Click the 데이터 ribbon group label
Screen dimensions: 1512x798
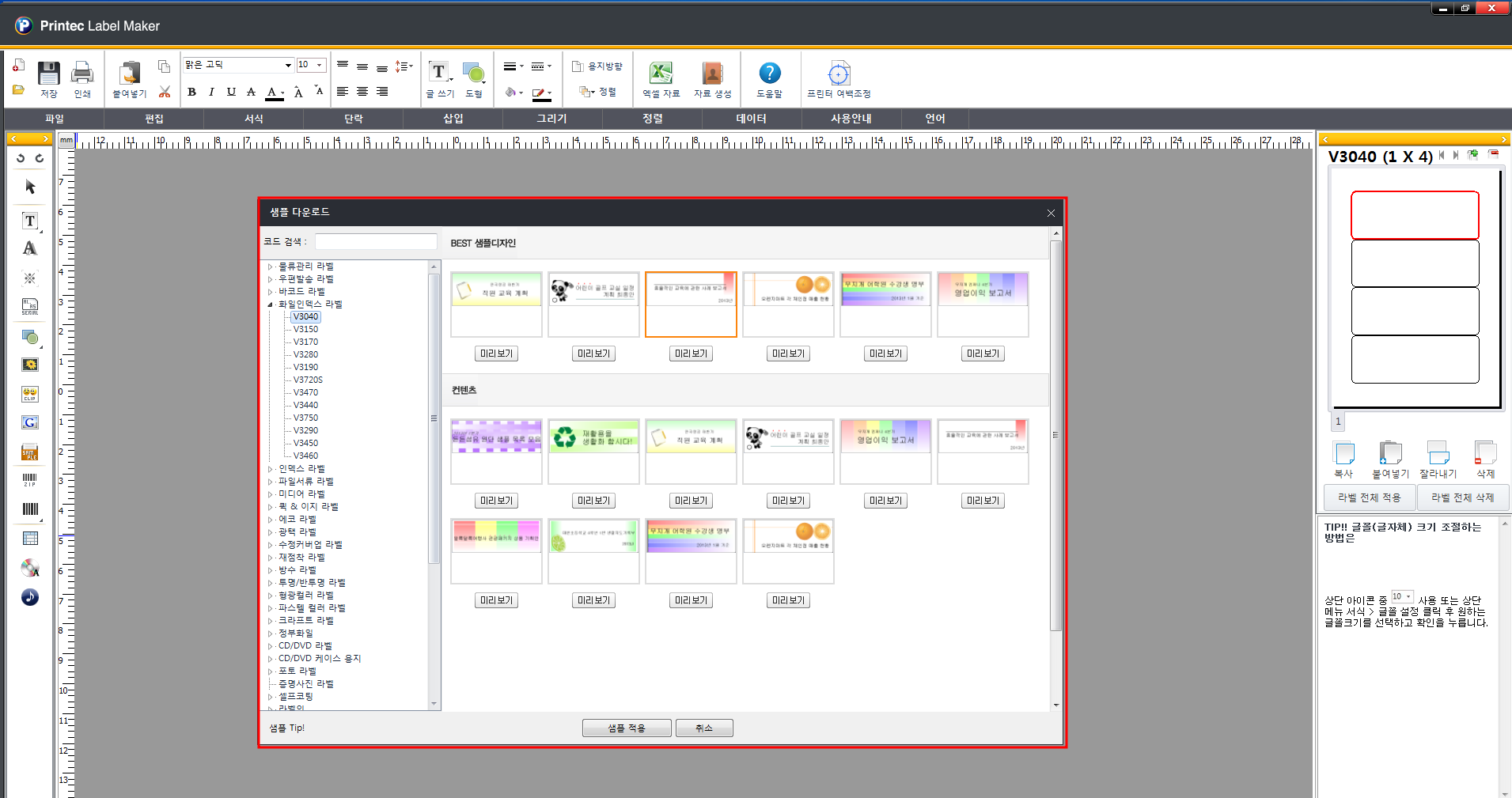click(x=752, y=119)
